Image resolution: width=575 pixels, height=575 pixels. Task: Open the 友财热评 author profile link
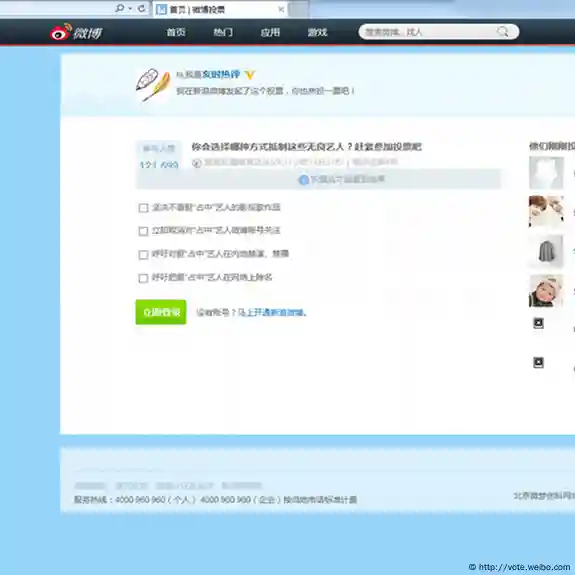click(x=221, y=75)
